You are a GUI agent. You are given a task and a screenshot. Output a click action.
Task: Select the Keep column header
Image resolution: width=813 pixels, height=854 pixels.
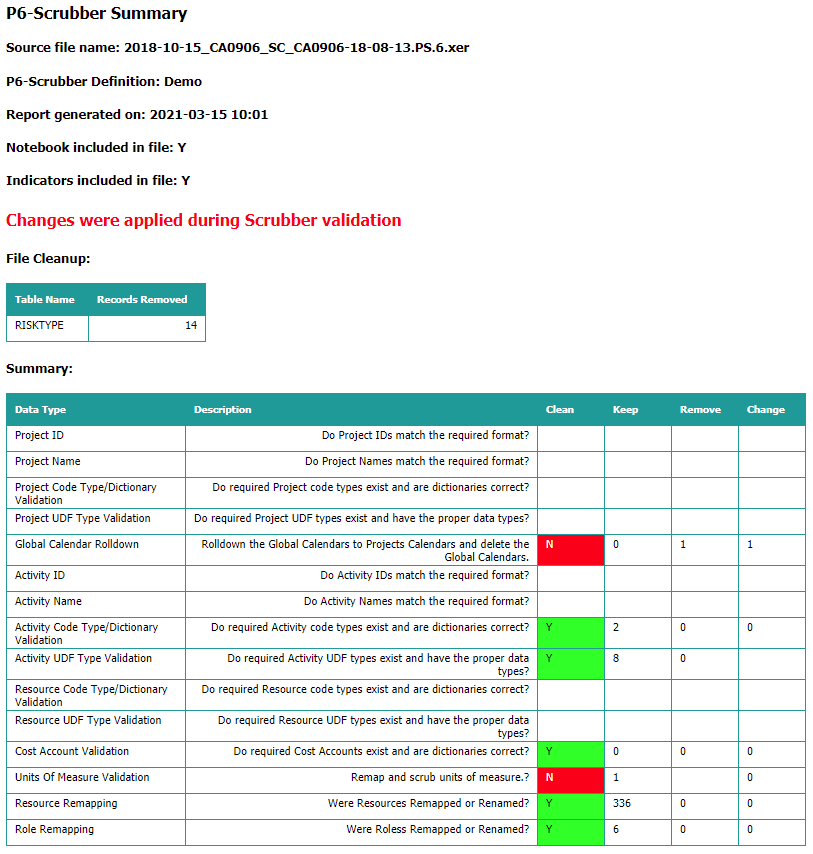(x=624, y=409)
